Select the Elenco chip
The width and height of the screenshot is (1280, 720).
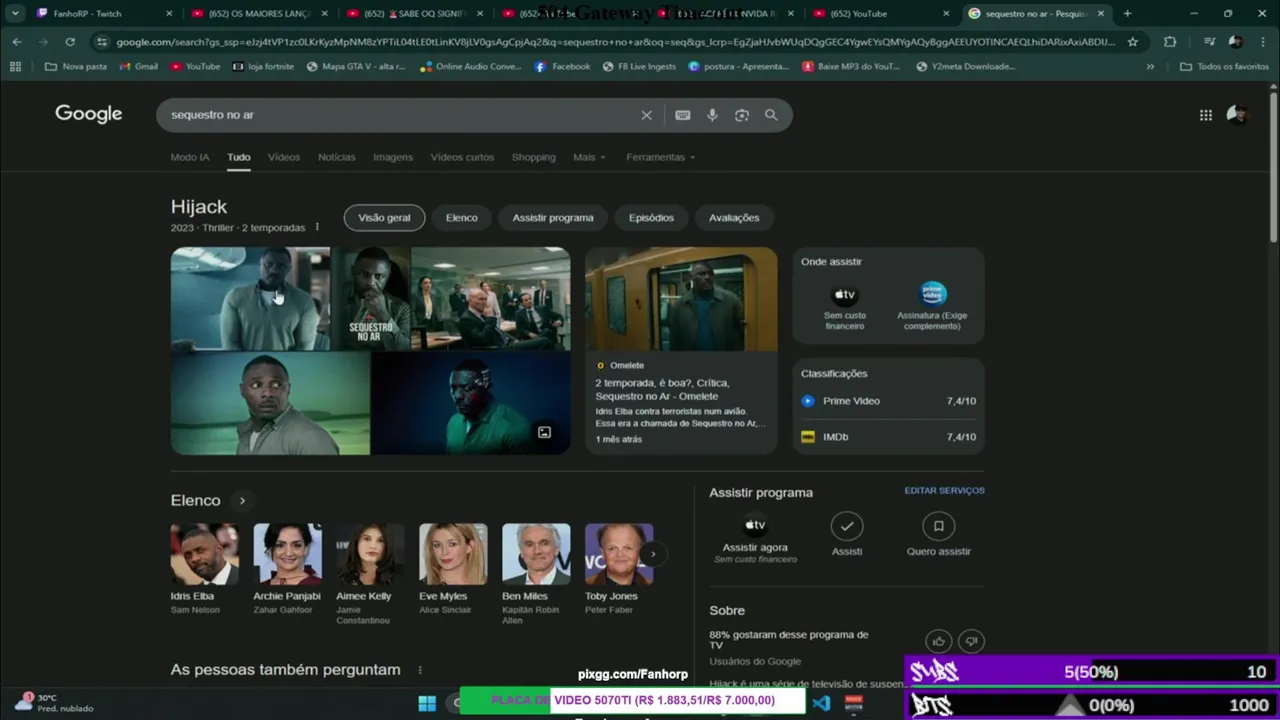tap(461, 218)
